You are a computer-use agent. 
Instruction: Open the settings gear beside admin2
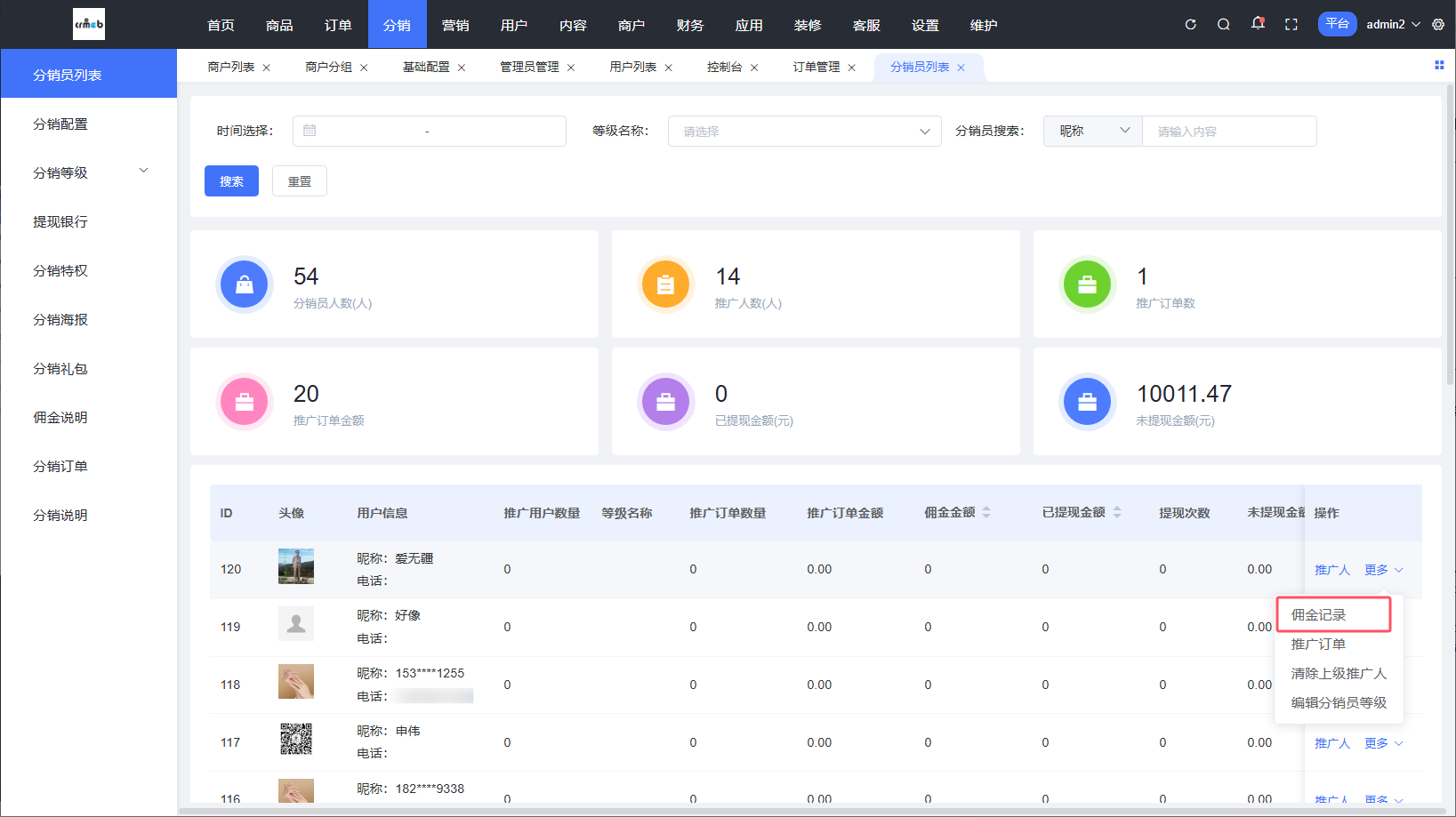coord(1438,24)
